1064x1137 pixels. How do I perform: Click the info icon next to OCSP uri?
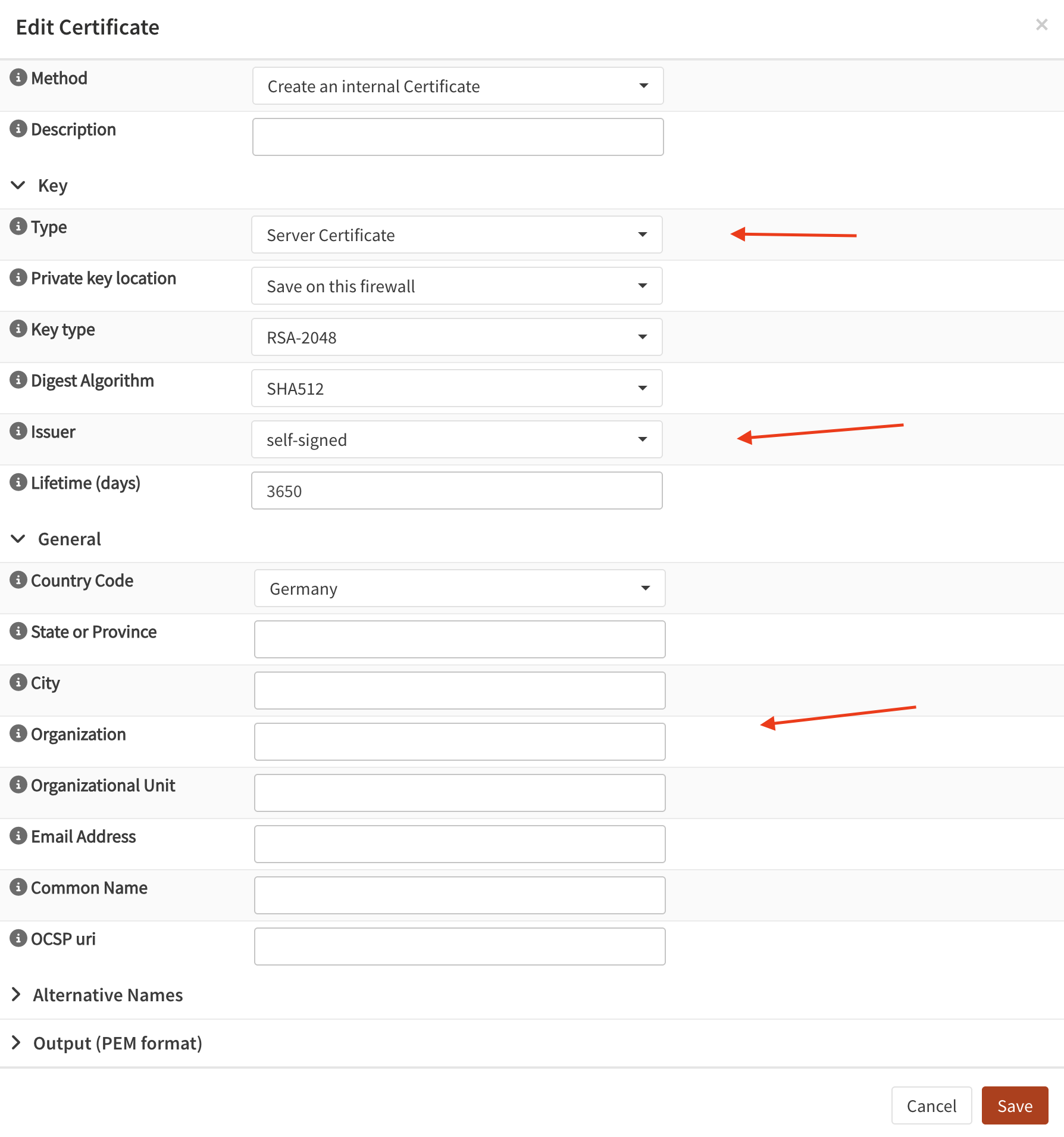click(18, 938)
